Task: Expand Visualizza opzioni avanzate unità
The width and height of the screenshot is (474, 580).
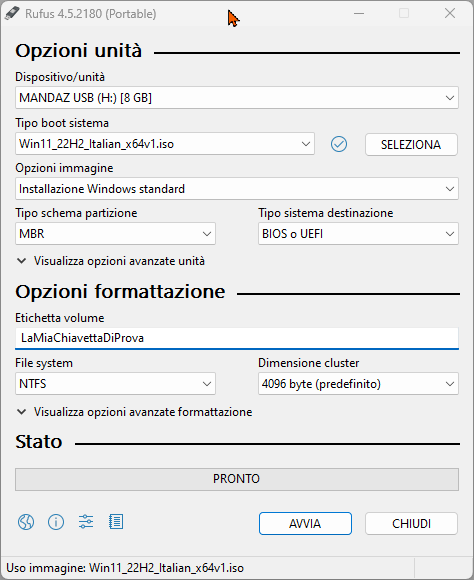Action: point(111,261)
